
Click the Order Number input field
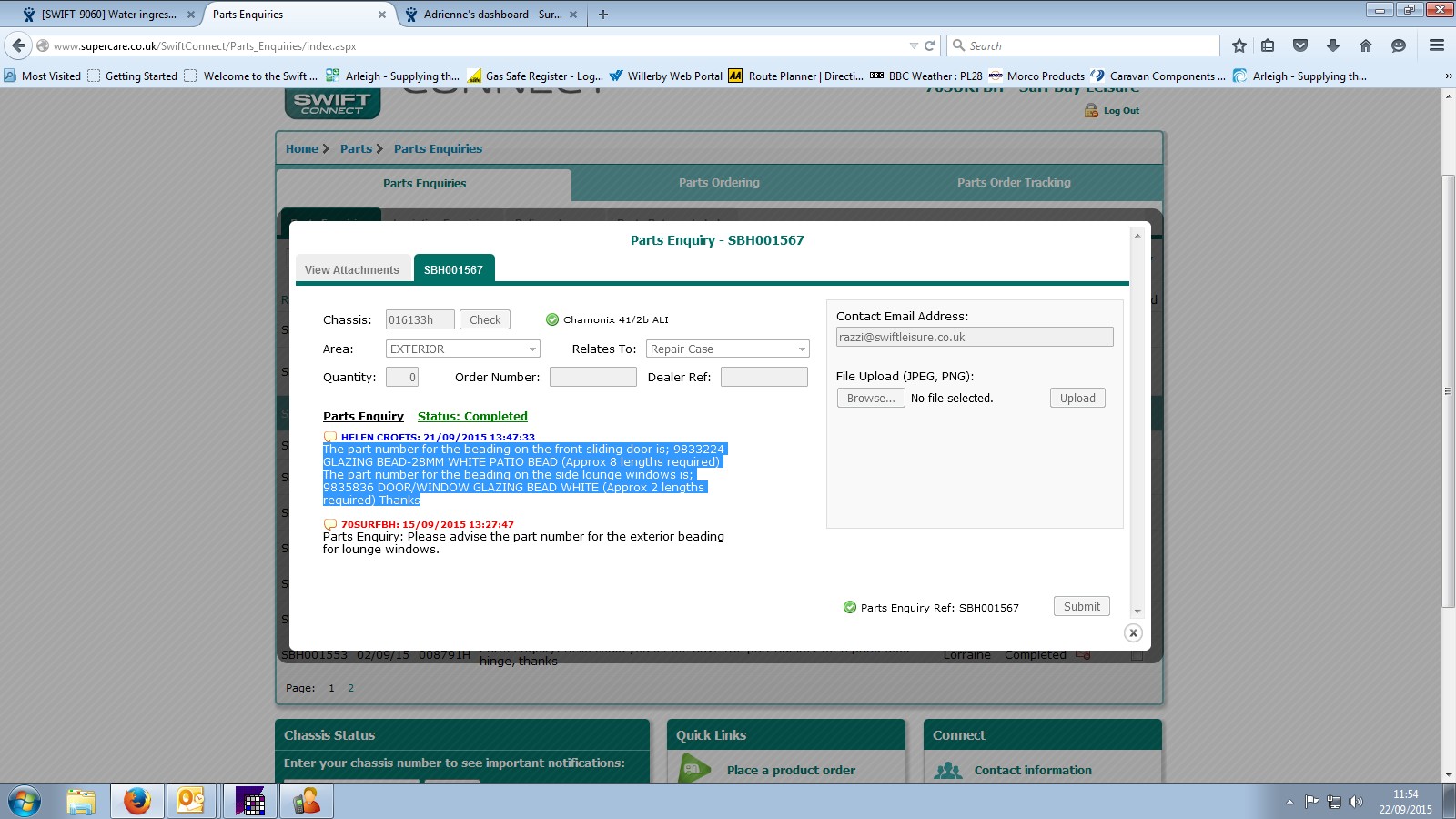pos(592,377)
